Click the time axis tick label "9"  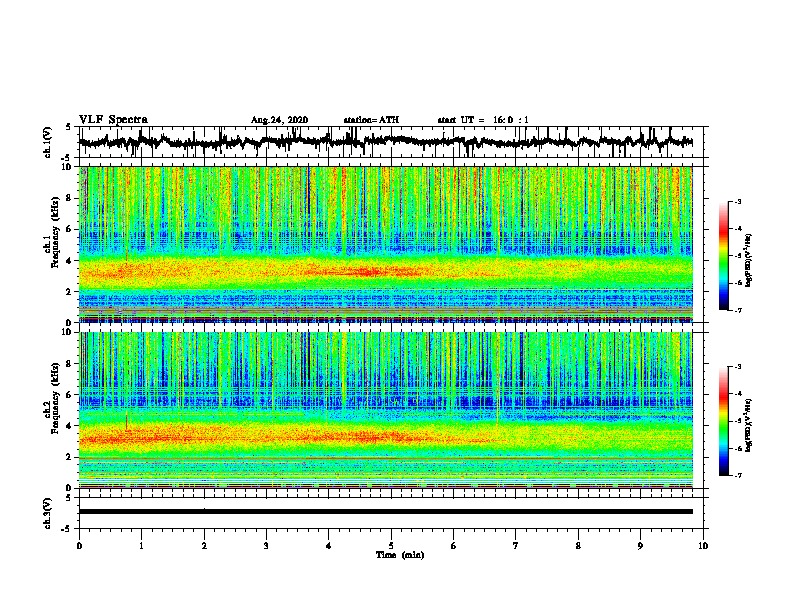(640, 546)
